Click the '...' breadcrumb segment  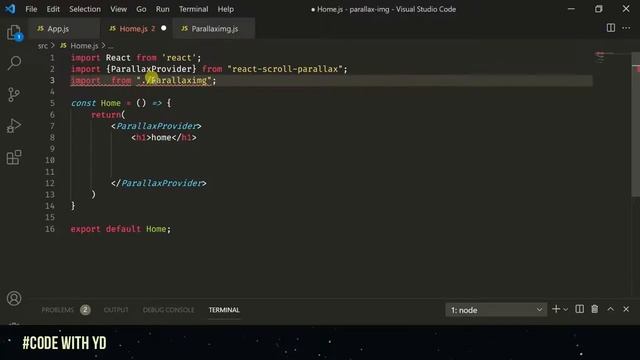111,46
